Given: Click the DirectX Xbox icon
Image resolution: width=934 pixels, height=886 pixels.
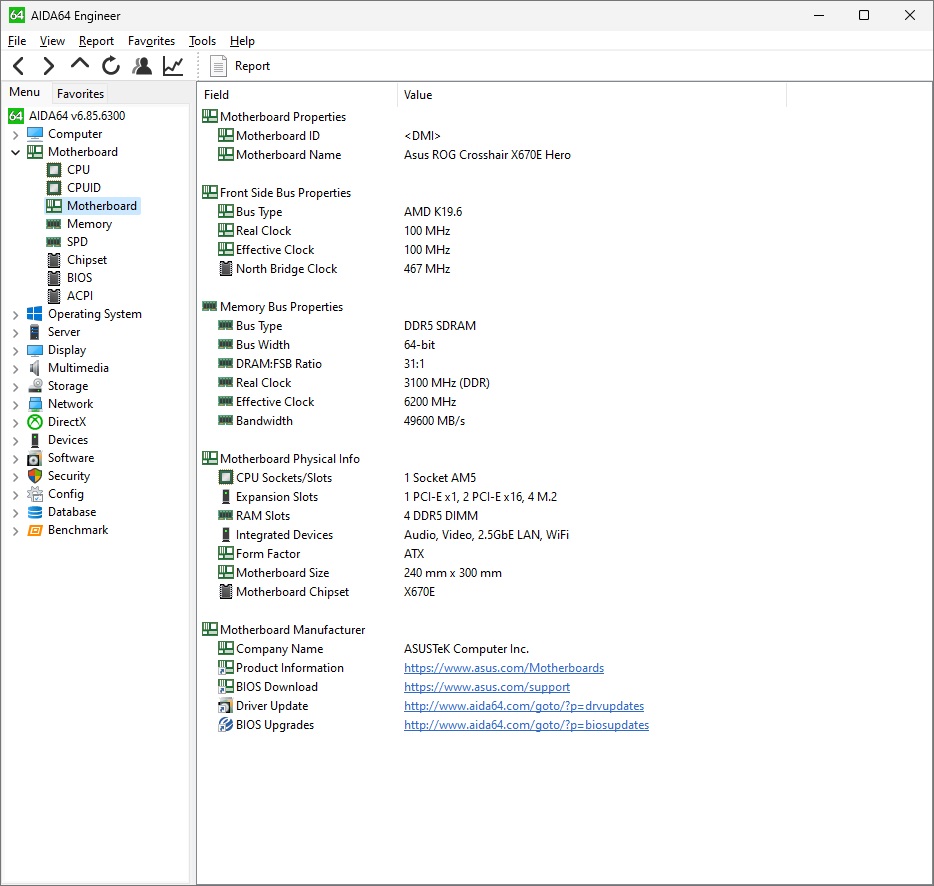Looking at the screenshot, I should tap(35, 422).
